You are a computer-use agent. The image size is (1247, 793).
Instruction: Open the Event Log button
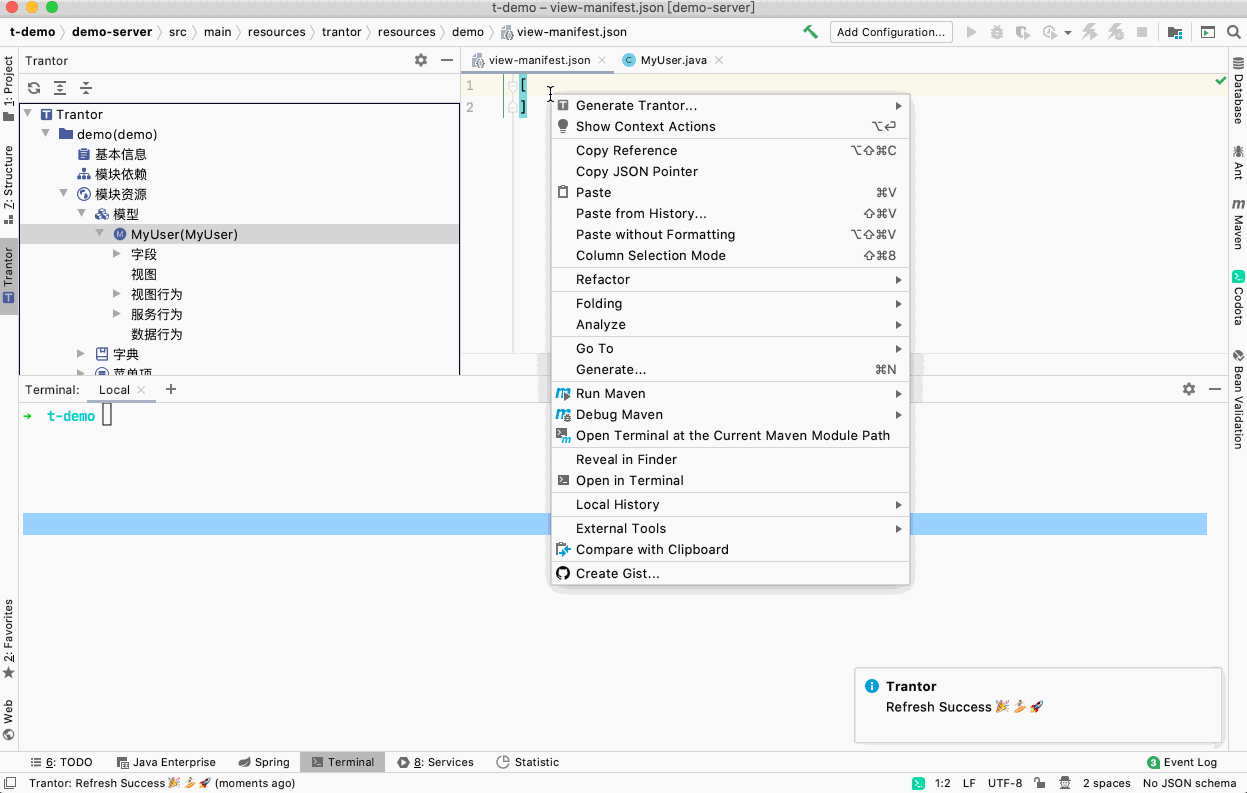(1182, 762)
